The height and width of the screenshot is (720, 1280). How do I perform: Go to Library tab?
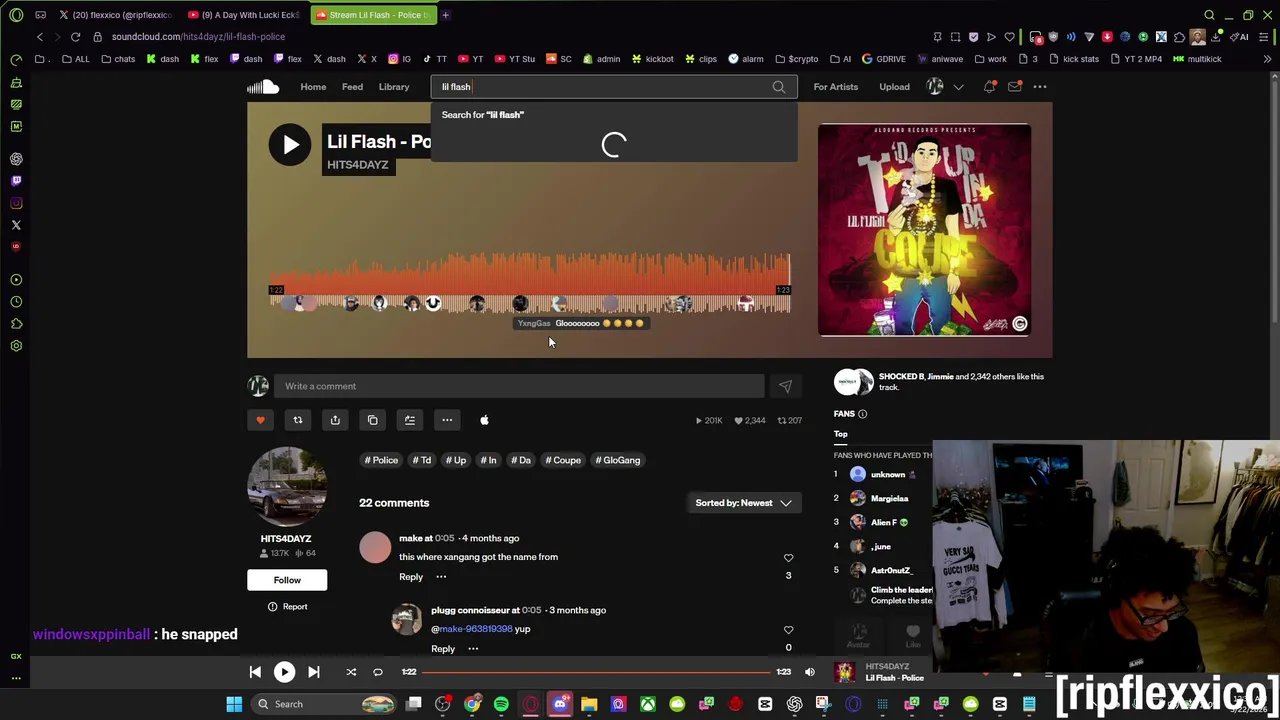(x=394, y=87)
